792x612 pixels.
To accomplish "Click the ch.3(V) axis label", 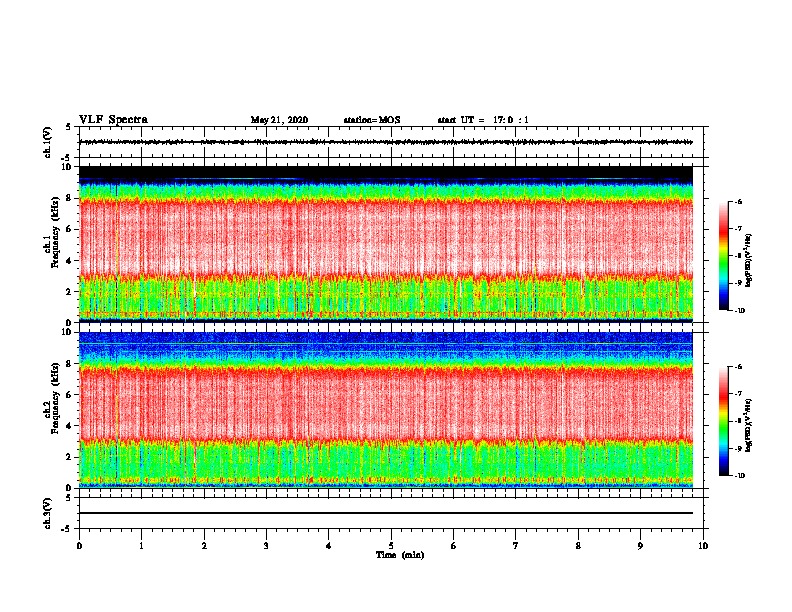I will click(48, 513).
